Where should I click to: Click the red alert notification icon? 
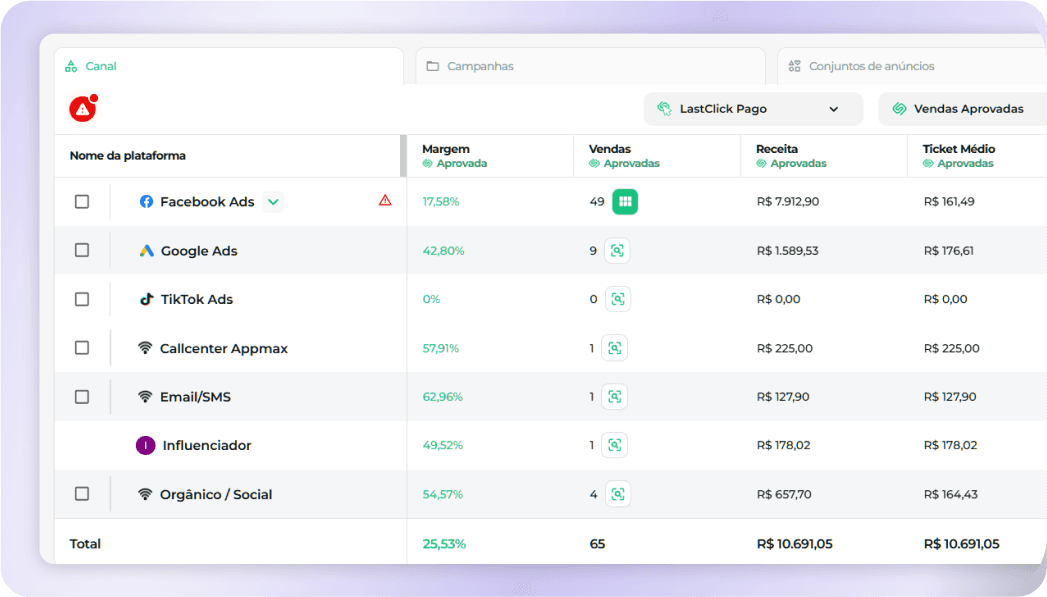(82, 110)
